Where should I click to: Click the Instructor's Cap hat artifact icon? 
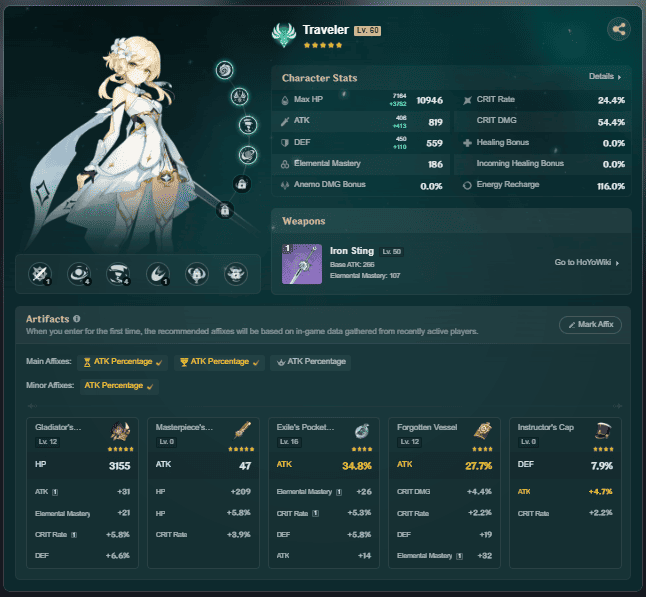tap(603, 431)
